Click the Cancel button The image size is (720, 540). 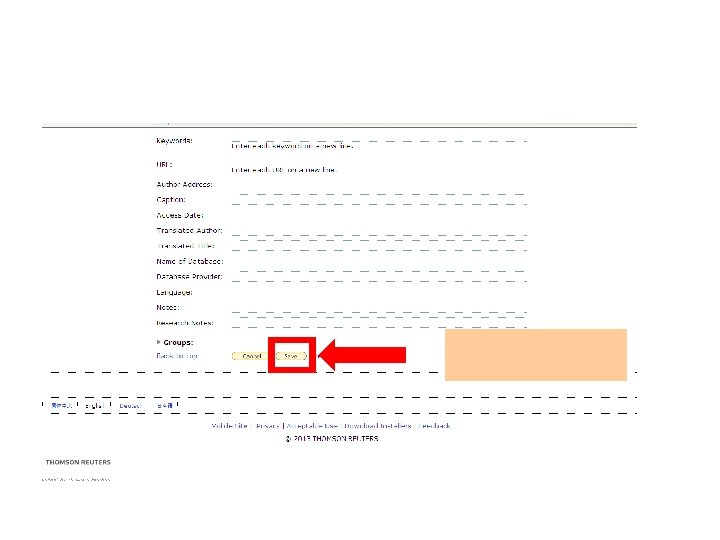pyautogui.click(x=251, y=356)
